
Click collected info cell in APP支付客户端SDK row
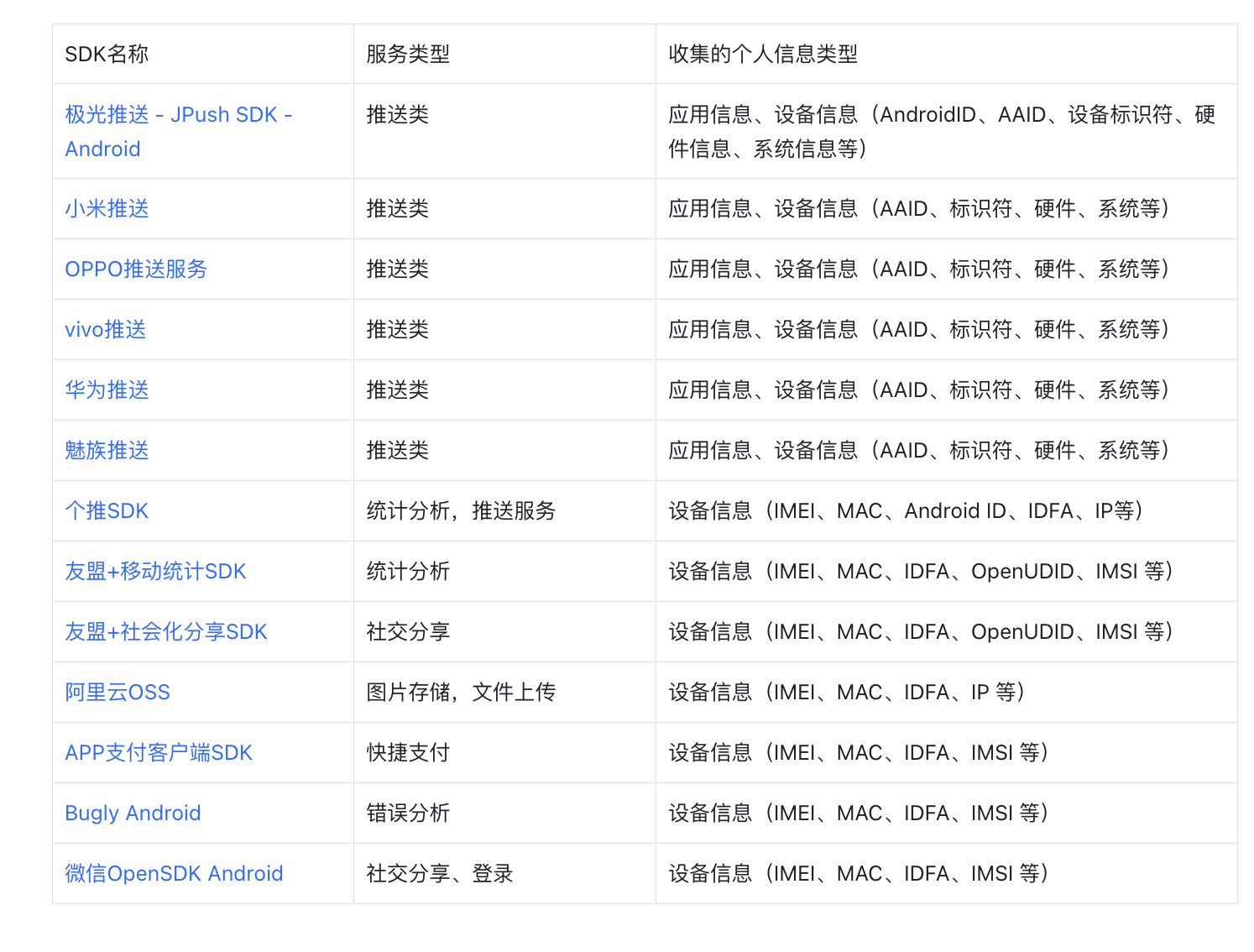click(x=946, y=752)
